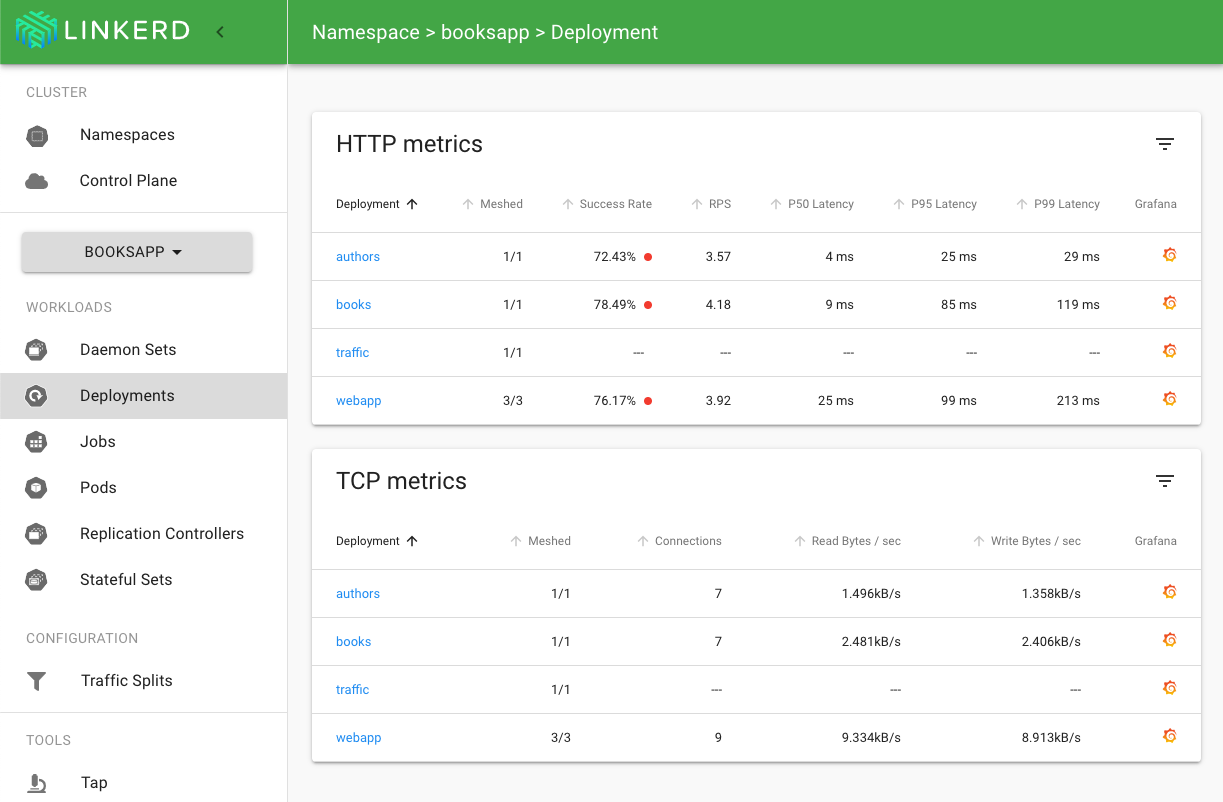
Task: Click the books link in HTTP metrics
Action: point(354,305)
